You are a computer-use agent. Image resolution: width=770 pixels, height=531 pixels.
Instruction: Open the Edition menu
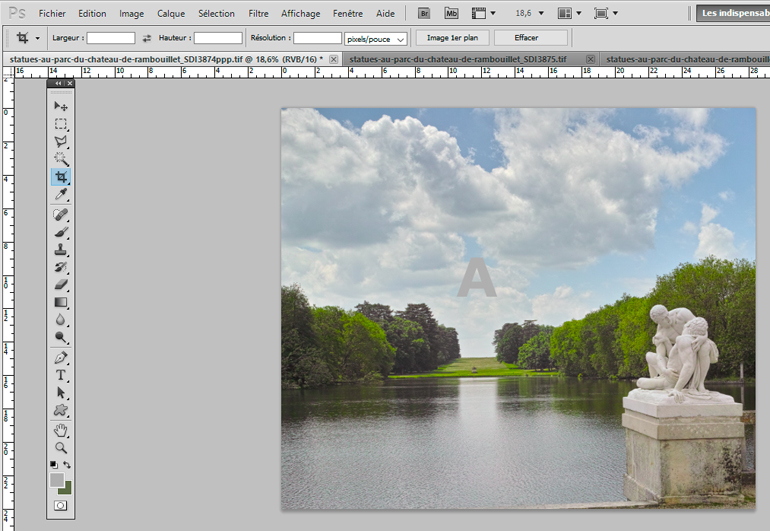[x=92, y=14]
